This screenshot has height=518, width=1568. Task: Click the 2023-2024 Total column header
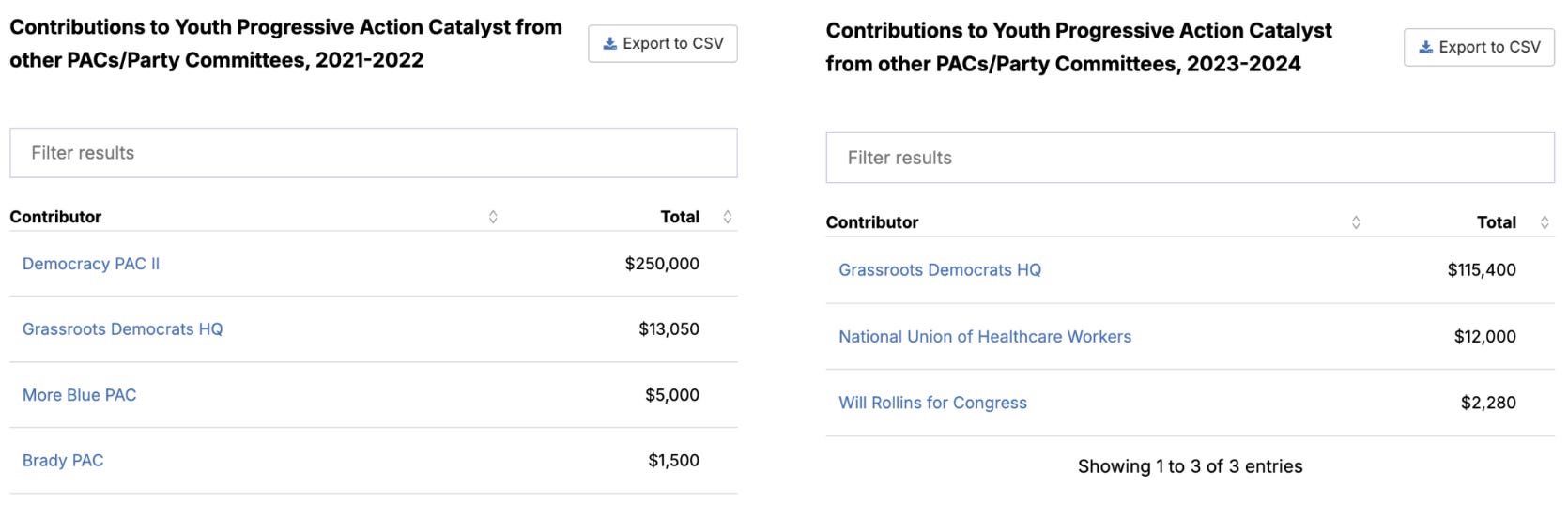tap(1496, 223)
